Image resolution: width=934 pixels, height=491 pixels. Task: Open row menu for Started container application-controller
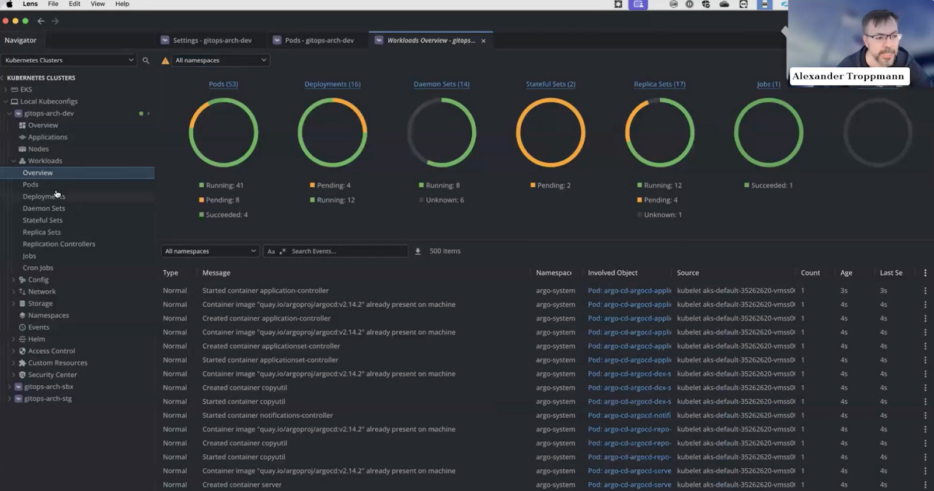click(x=925, y=291)
